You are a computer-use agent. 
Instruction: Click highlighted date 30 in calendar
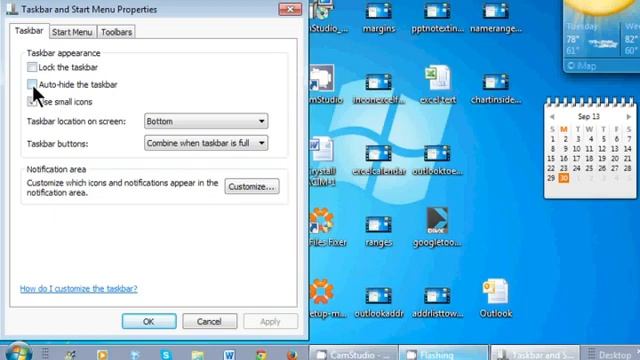tap(564, 178)
